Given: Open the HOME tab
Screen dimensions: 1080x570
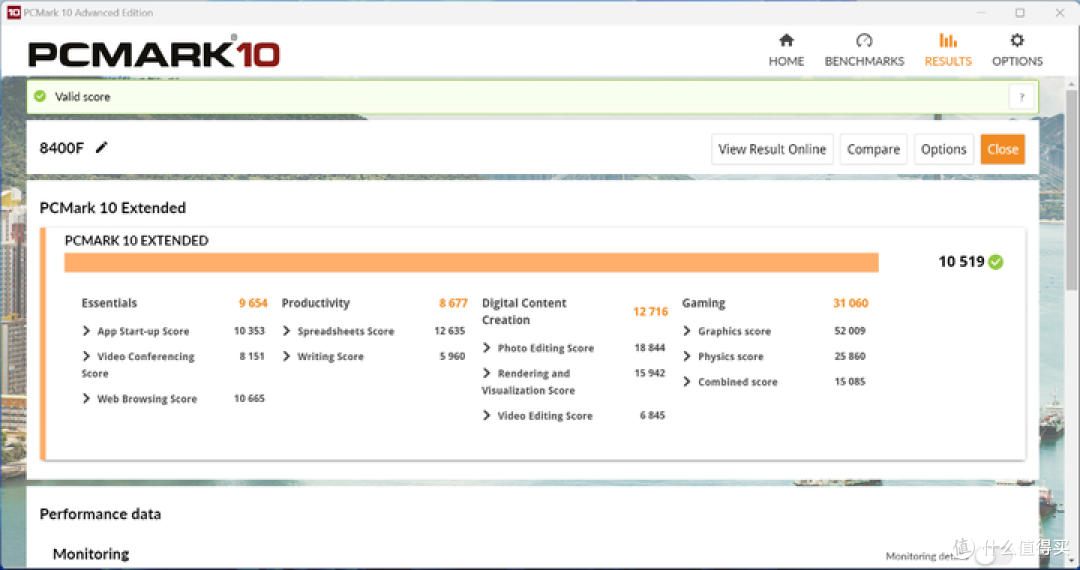Looking at the screenshot, I should click(x=786, y=50).
